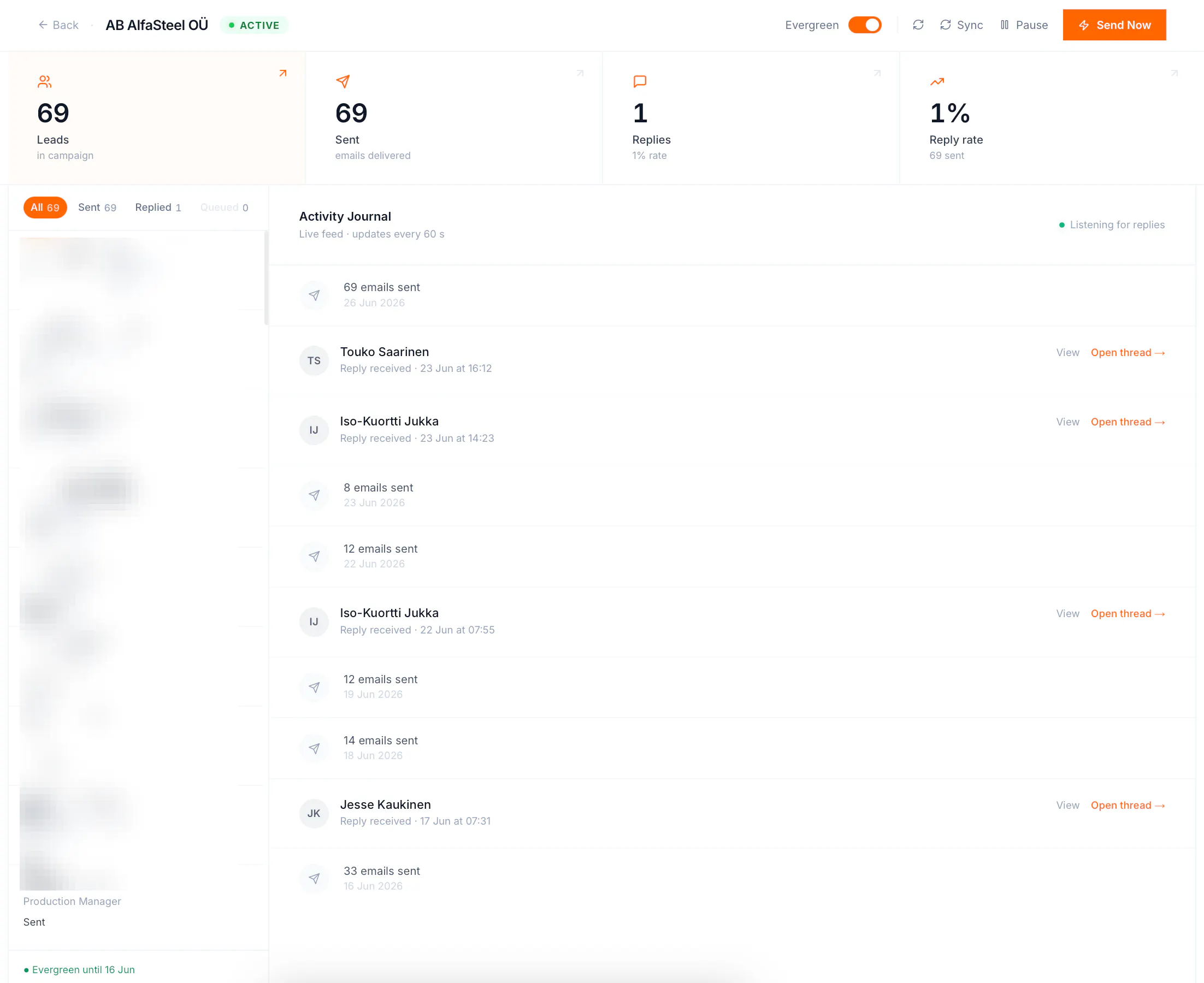Click the TS avatar for Touko Saarinen
The width and height of the screenshot is (1204, 983).
(314, 360)
